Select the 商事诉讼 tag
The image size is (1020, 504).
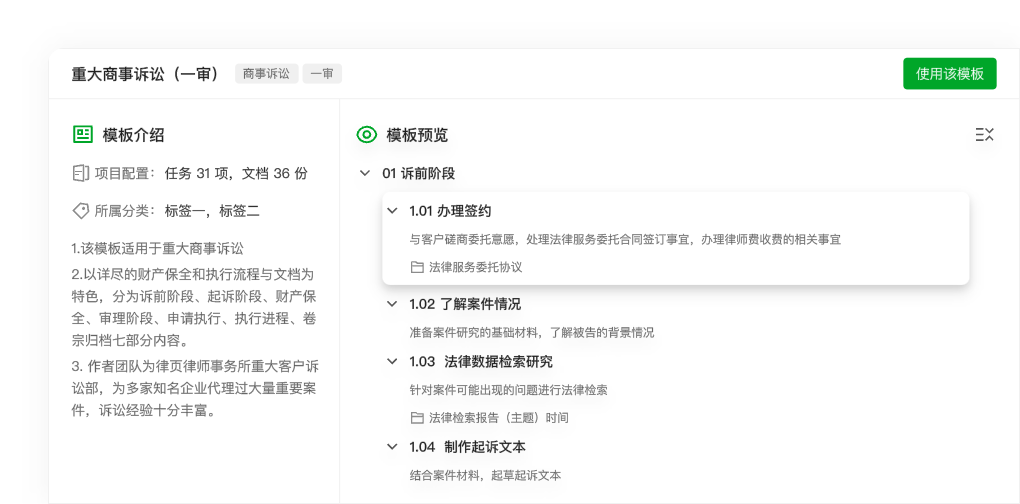(267, 73)
